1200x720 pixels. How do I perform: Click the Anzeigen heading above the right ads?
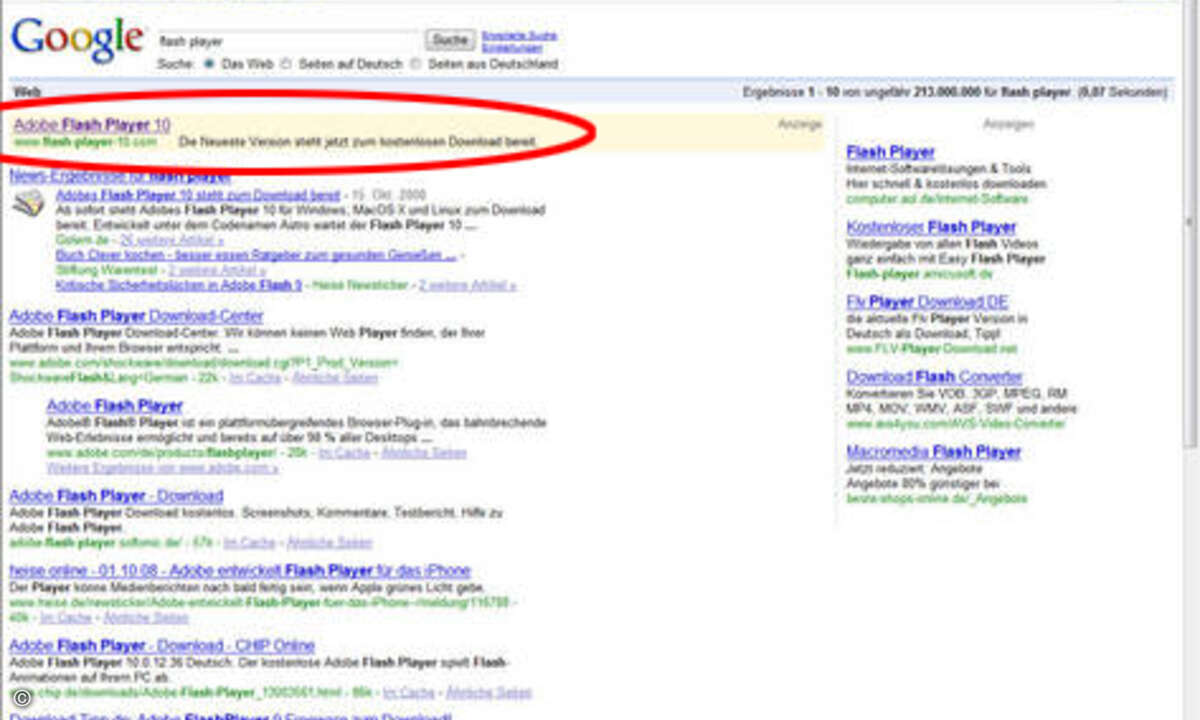1008,125
